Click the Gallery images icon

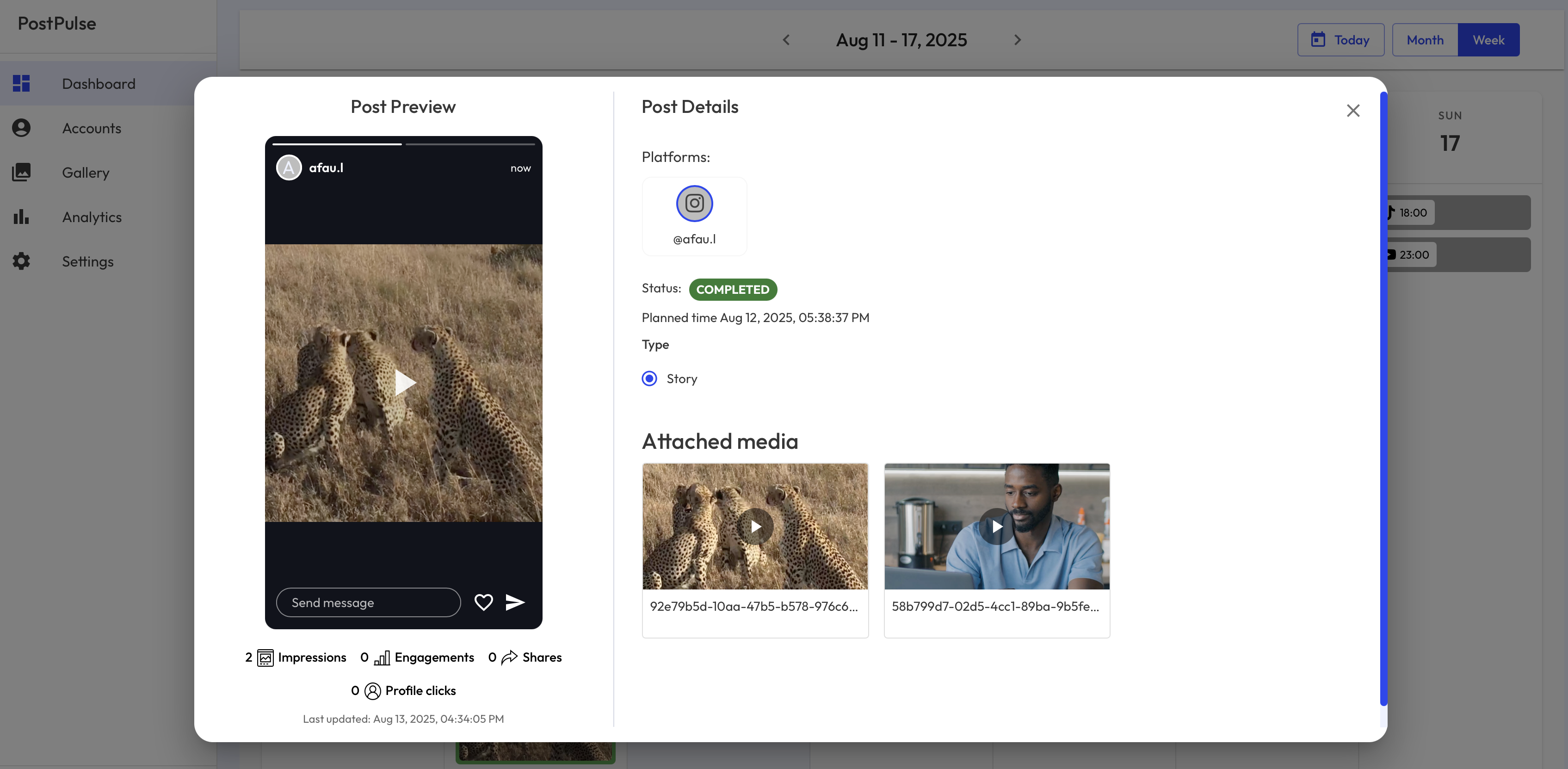pyautogui.click(x=21, y=172)
